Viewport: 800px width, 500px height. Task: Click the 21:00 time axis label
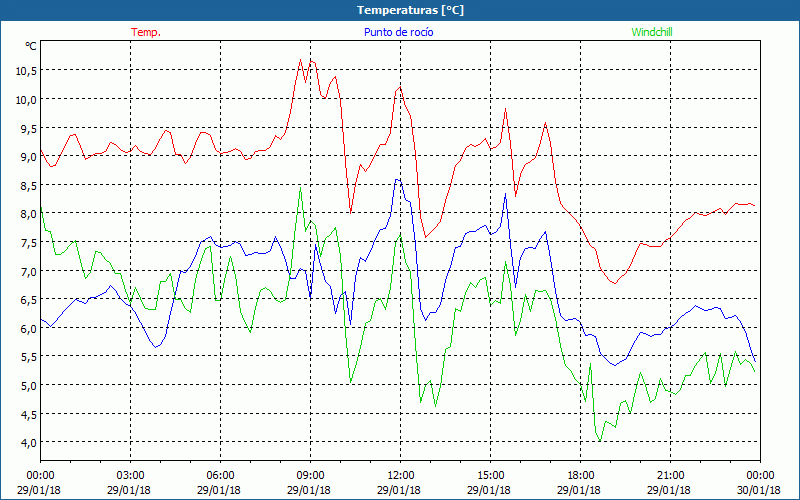click(x=670, y=476)
